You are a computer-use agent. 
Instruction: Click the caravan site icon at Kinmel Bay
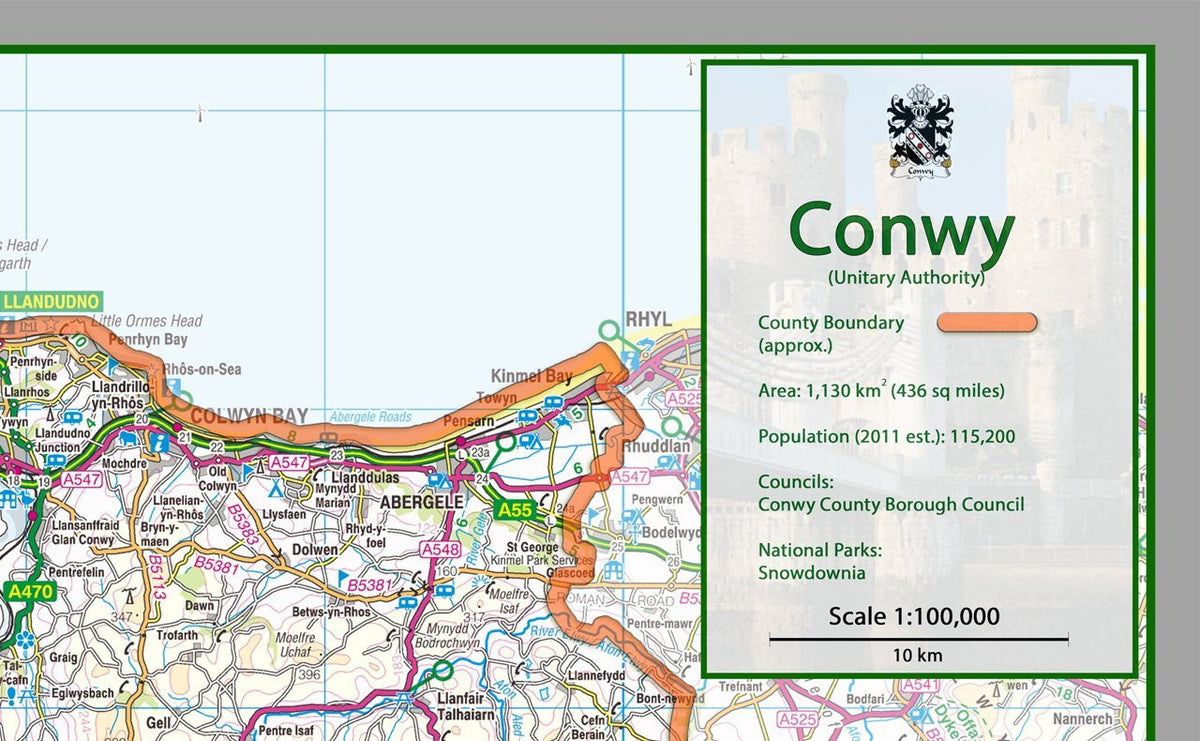pos(553,401)
